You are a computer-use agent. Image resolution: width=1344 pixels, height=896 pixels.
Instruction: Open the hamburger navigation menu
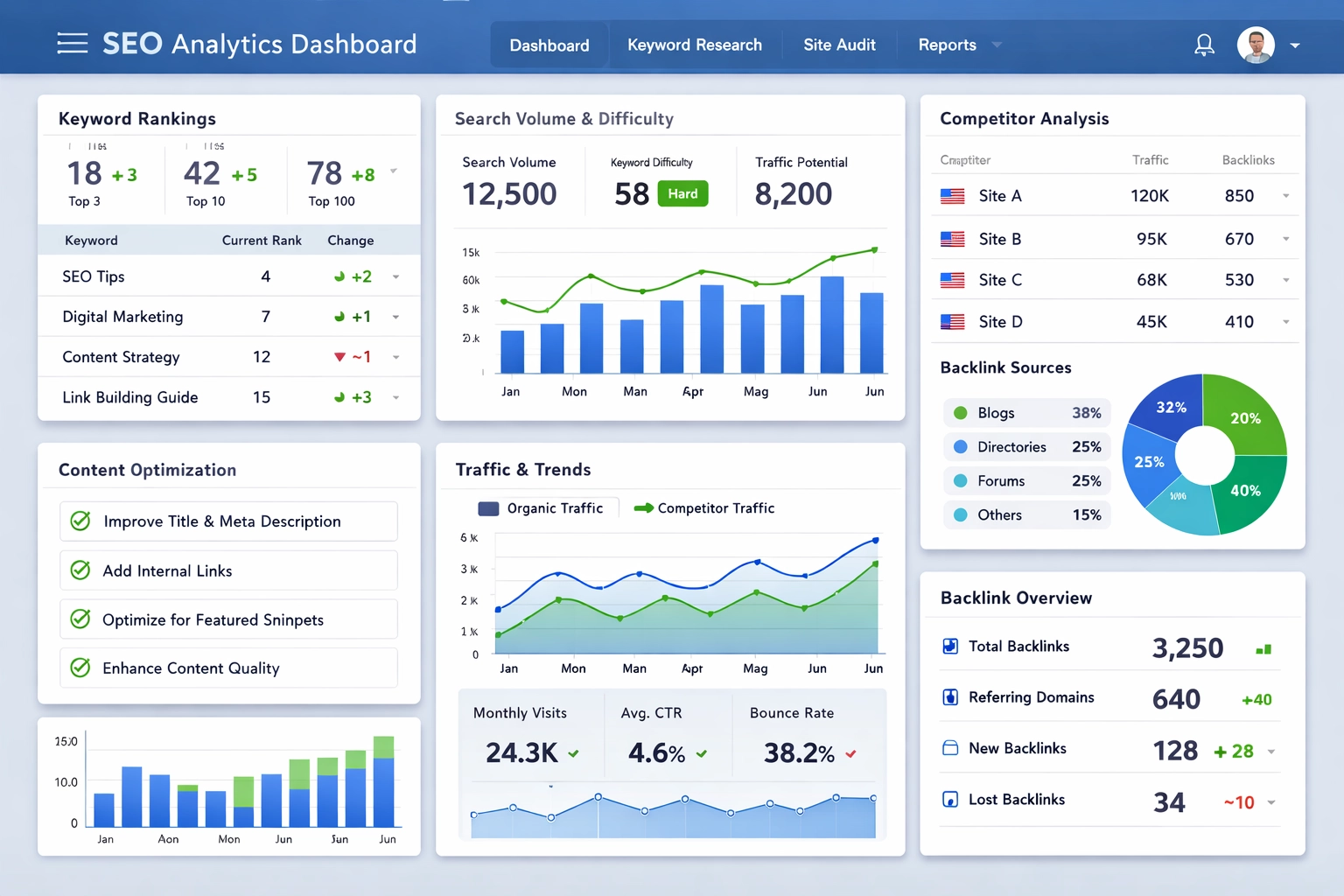(x=73, y=43)
